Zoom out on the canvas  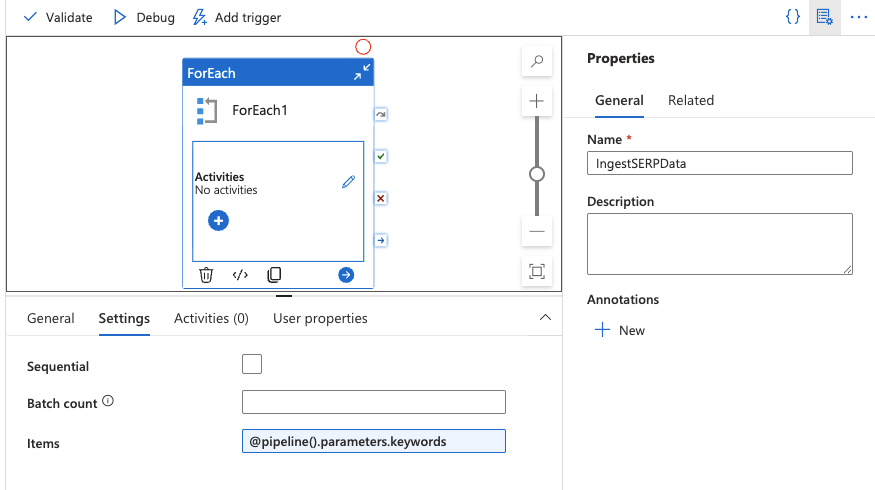tap(537, 231)
